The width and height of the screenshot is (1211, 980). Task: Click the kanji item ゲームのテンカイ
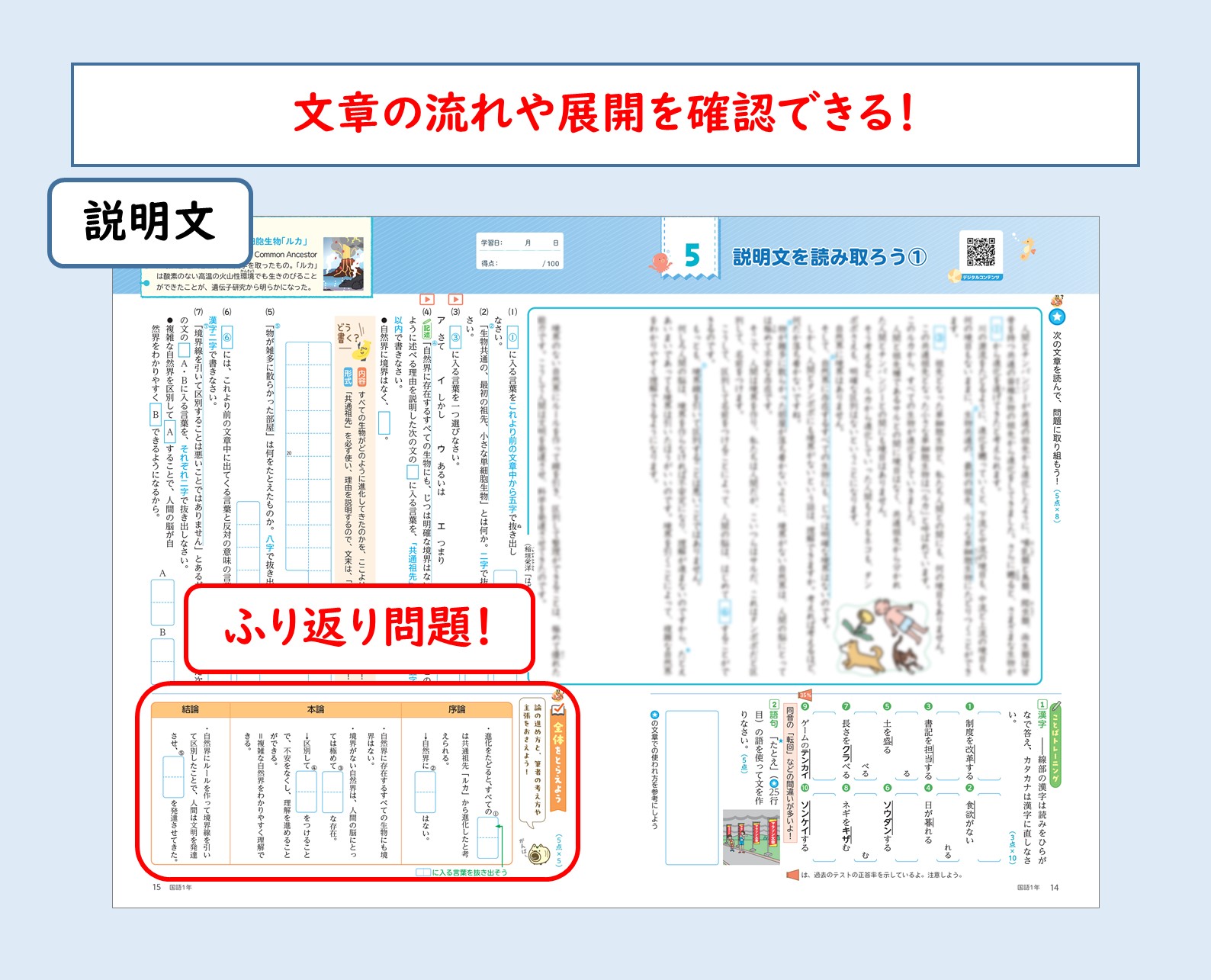tap(805, 747)
